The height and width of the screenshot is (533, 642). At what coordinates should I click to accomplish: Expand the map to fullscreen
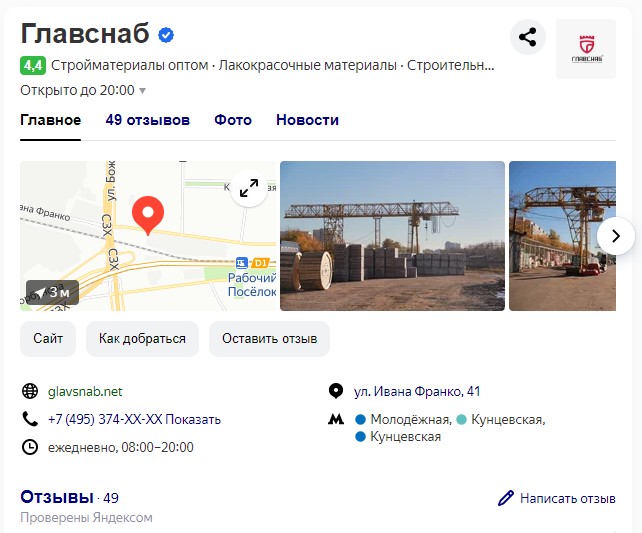click(249, 188)
